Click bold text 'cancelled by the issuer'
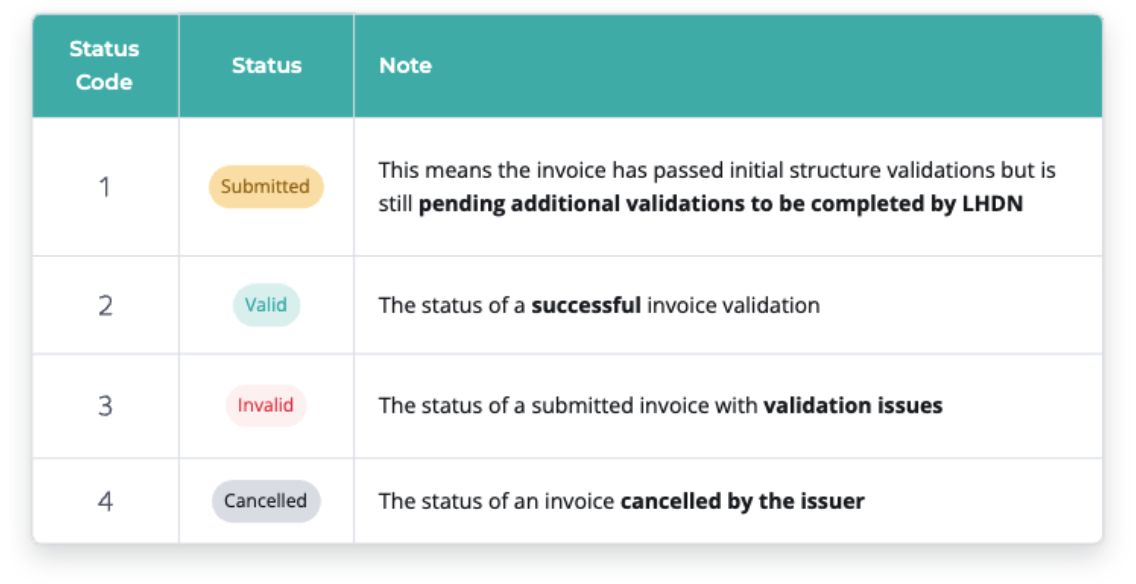 743,501
